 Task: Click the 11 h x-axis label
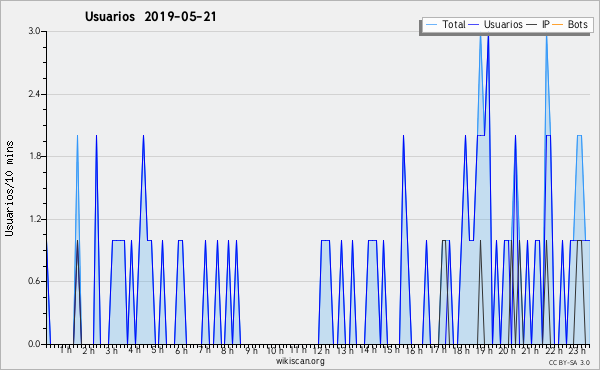(x=298, y=350)
